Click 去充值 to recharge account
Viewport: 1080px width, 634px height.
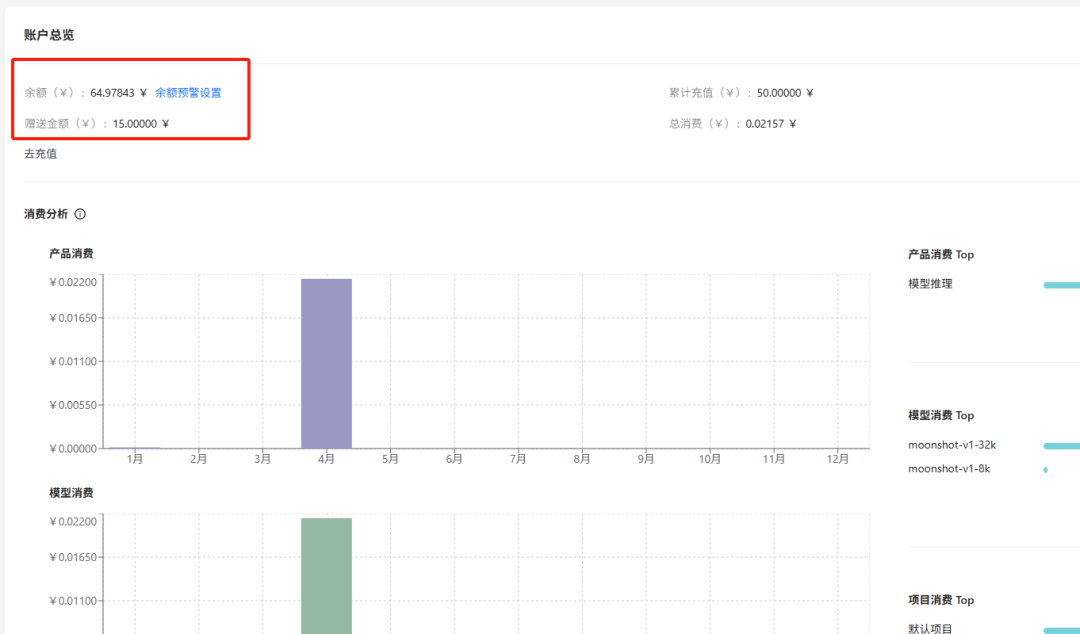[x=41, y=154]
